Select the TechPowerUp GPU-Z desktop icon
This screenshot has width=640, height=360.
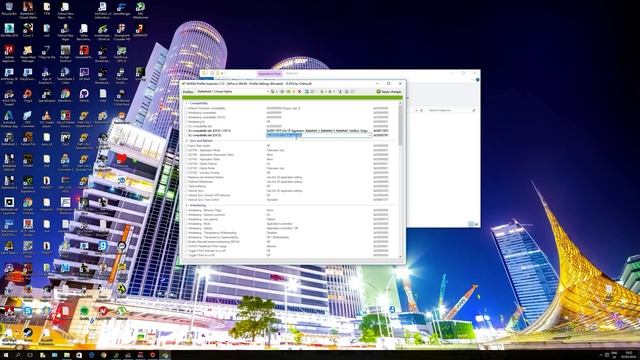121,53
